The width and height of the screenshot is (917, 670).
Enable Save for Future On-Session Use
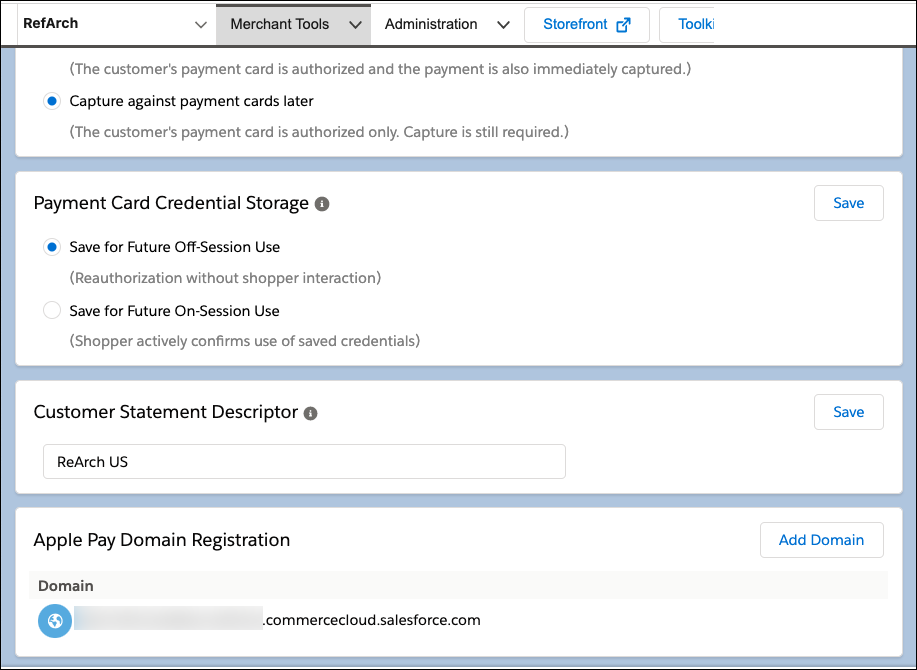click(x=51, y=310)
